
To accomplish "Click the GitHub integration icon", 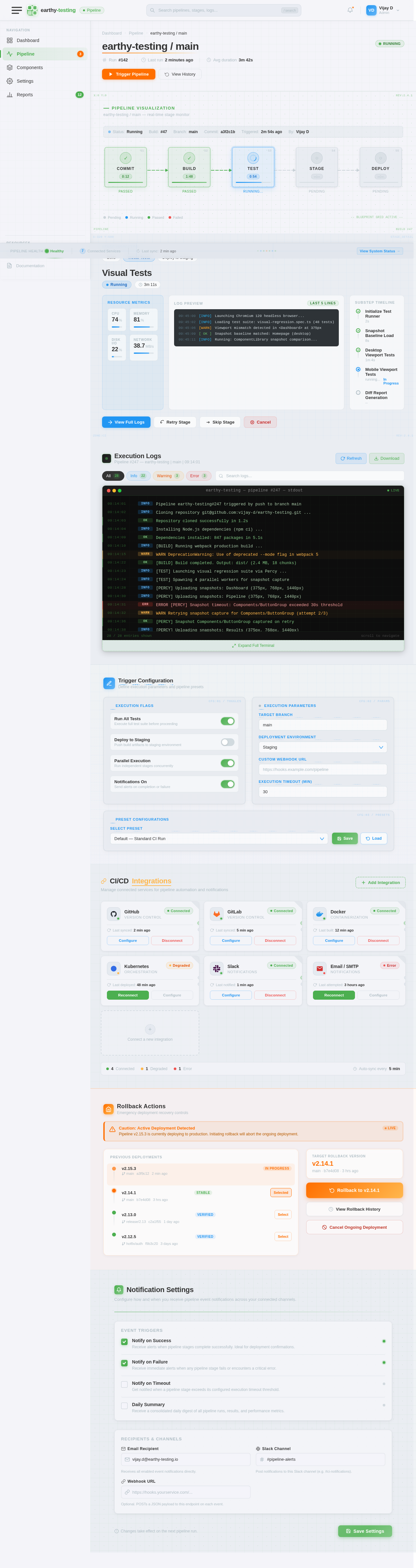I will tap(114, 914).
